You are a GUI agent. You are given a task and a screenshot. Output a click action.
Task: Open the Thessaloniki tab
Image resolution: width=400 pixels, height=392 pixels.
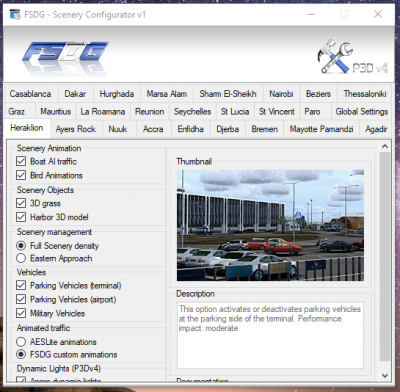(365, 94)
